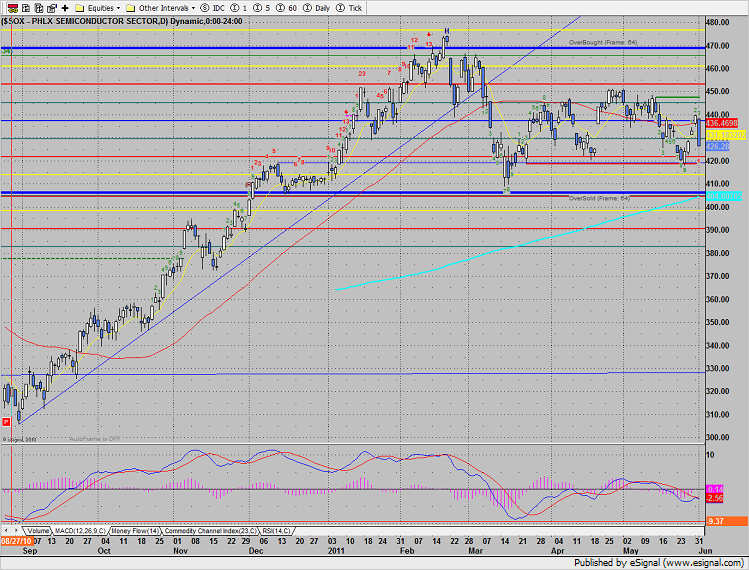Switch to Money Flow(14) tab
749x570 pixels.
135,531
